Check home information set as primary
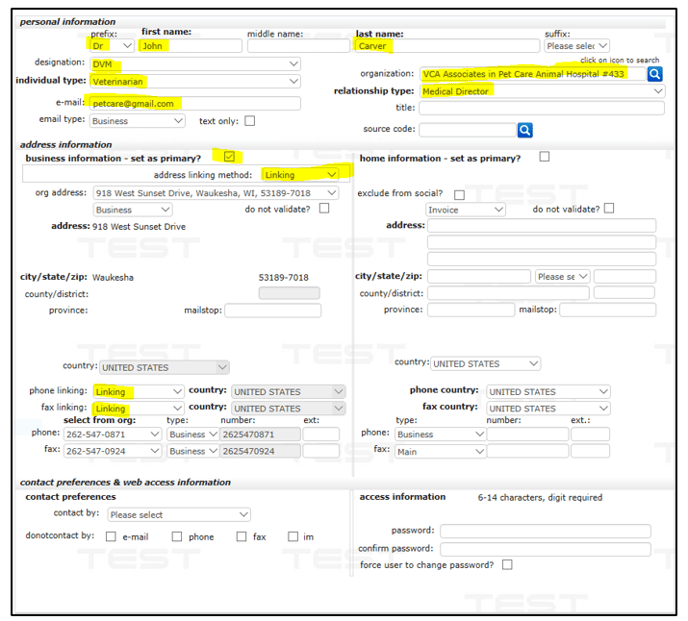688x621 pixels. coord(544,157)
